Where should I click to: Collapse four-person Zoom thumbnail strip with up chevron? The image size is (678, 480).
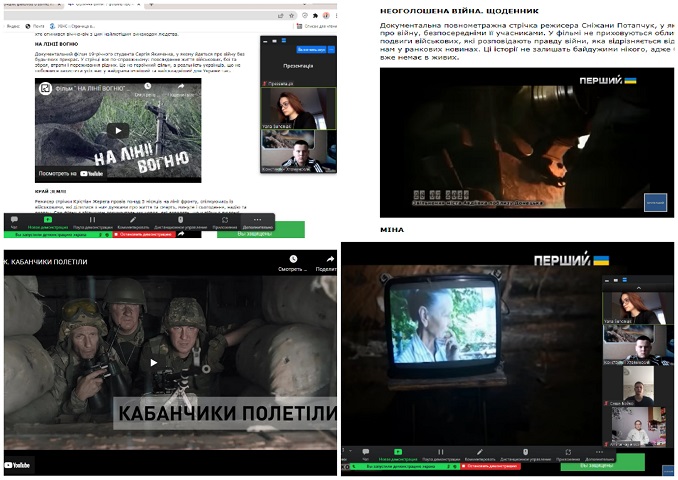(639, 288)
